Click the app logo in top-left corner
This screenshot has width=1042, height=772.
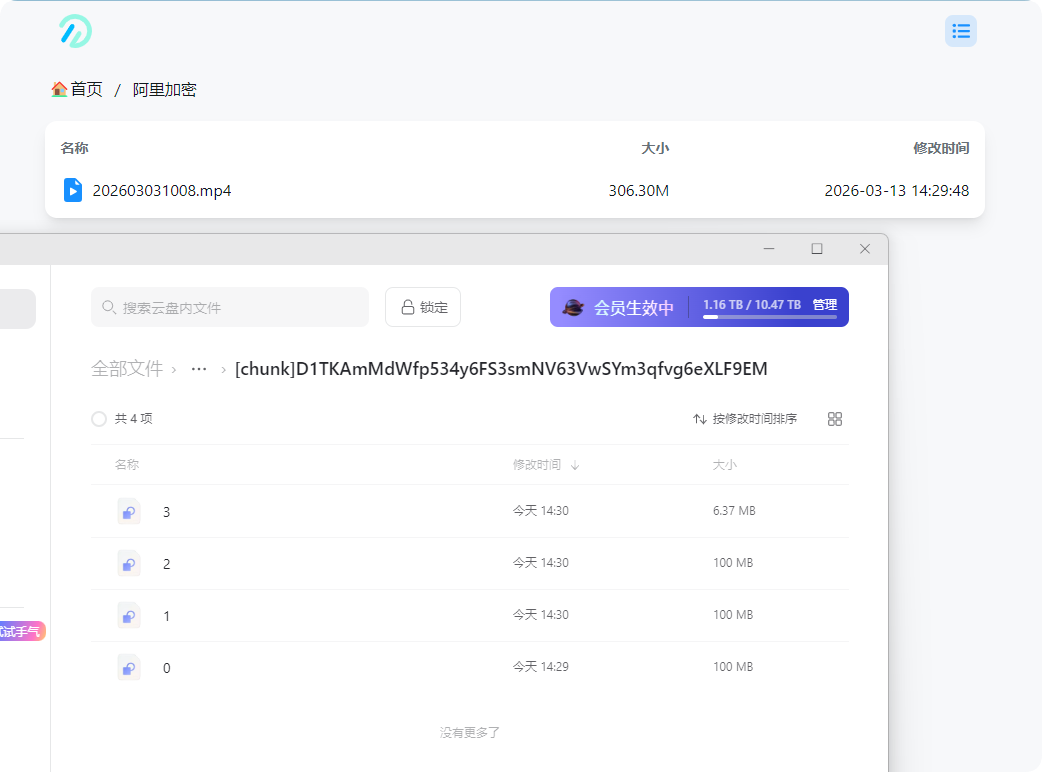[x=75, y=31]
